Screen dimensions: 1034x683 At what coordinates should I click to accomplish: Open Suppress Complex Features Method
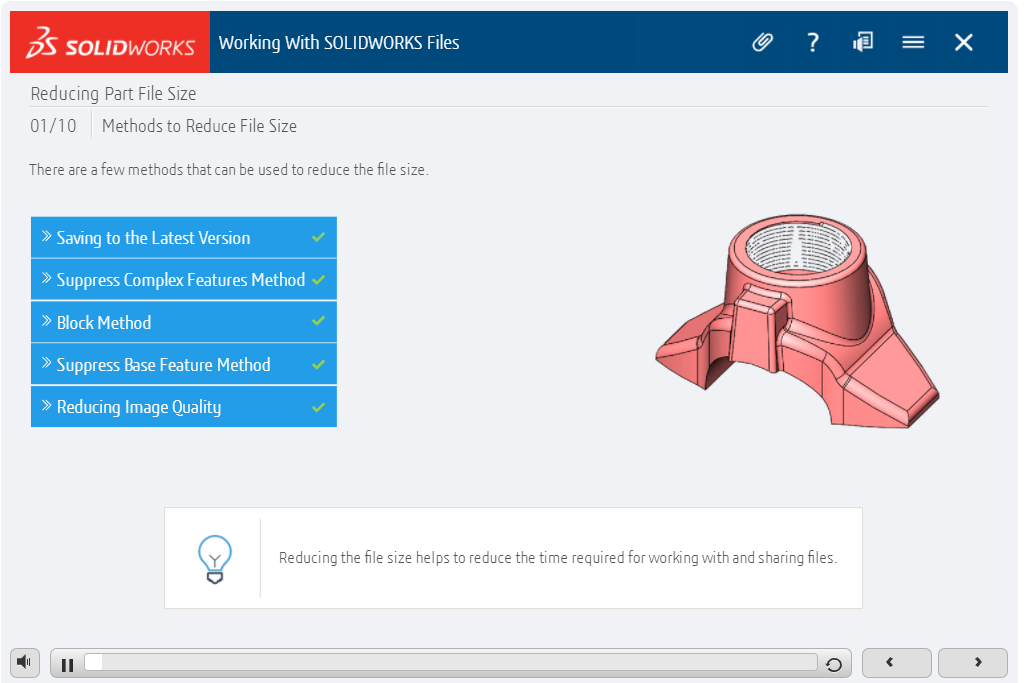[184, 280]
